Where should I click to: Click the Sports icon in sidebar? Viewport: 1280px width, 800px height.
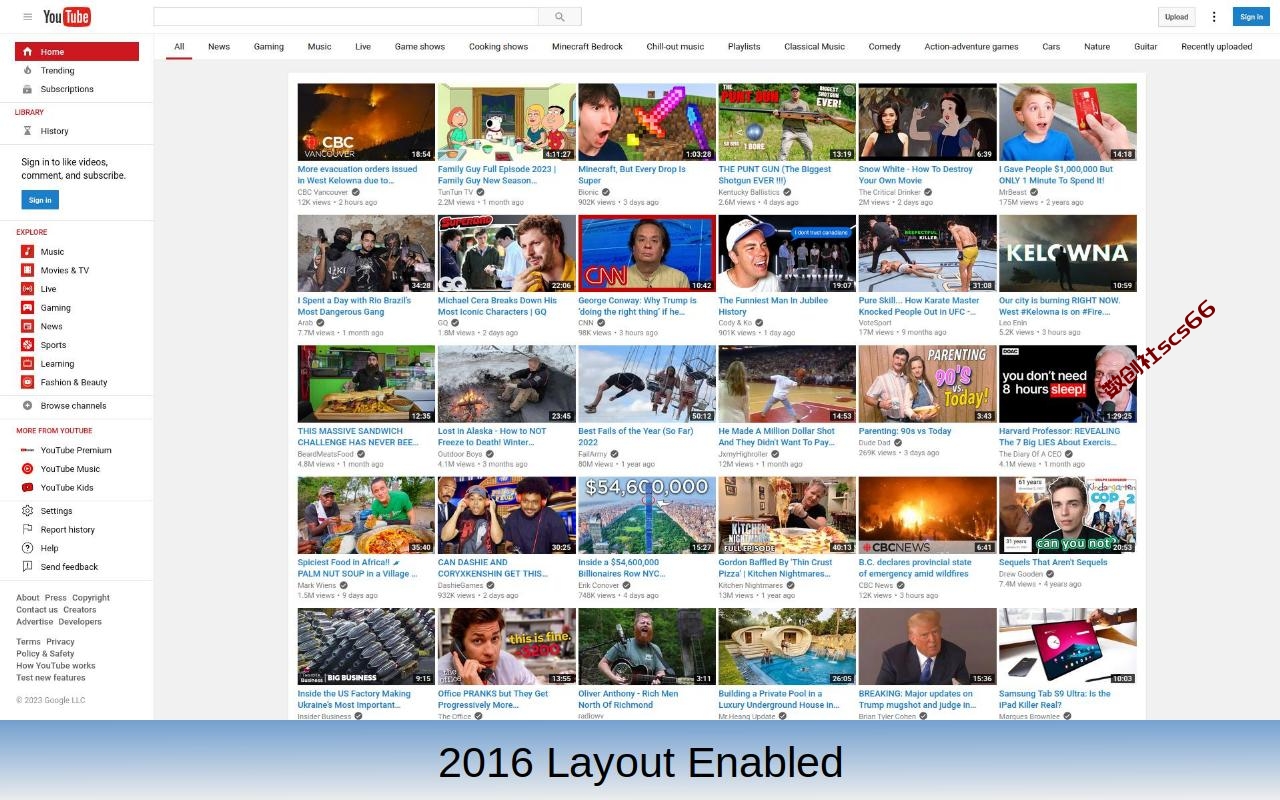pos(28,345)
